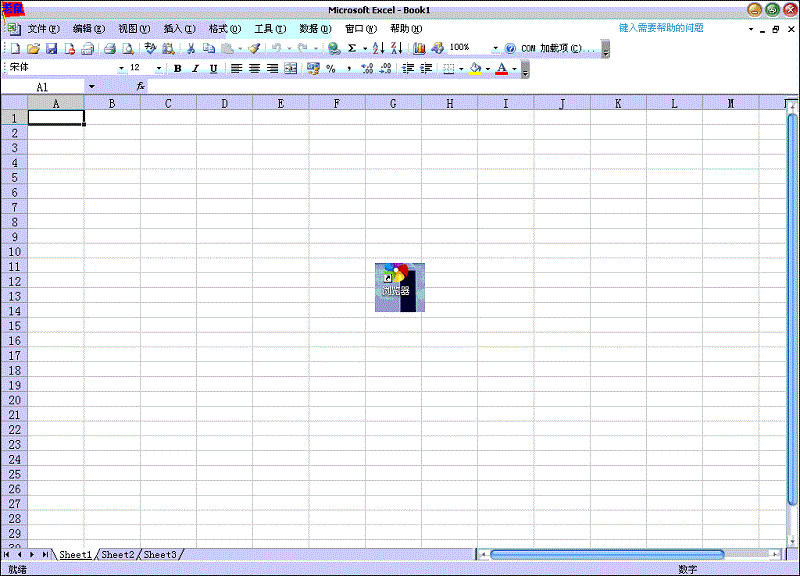Click the AutoSum sigma button

[x=352, y=48]
